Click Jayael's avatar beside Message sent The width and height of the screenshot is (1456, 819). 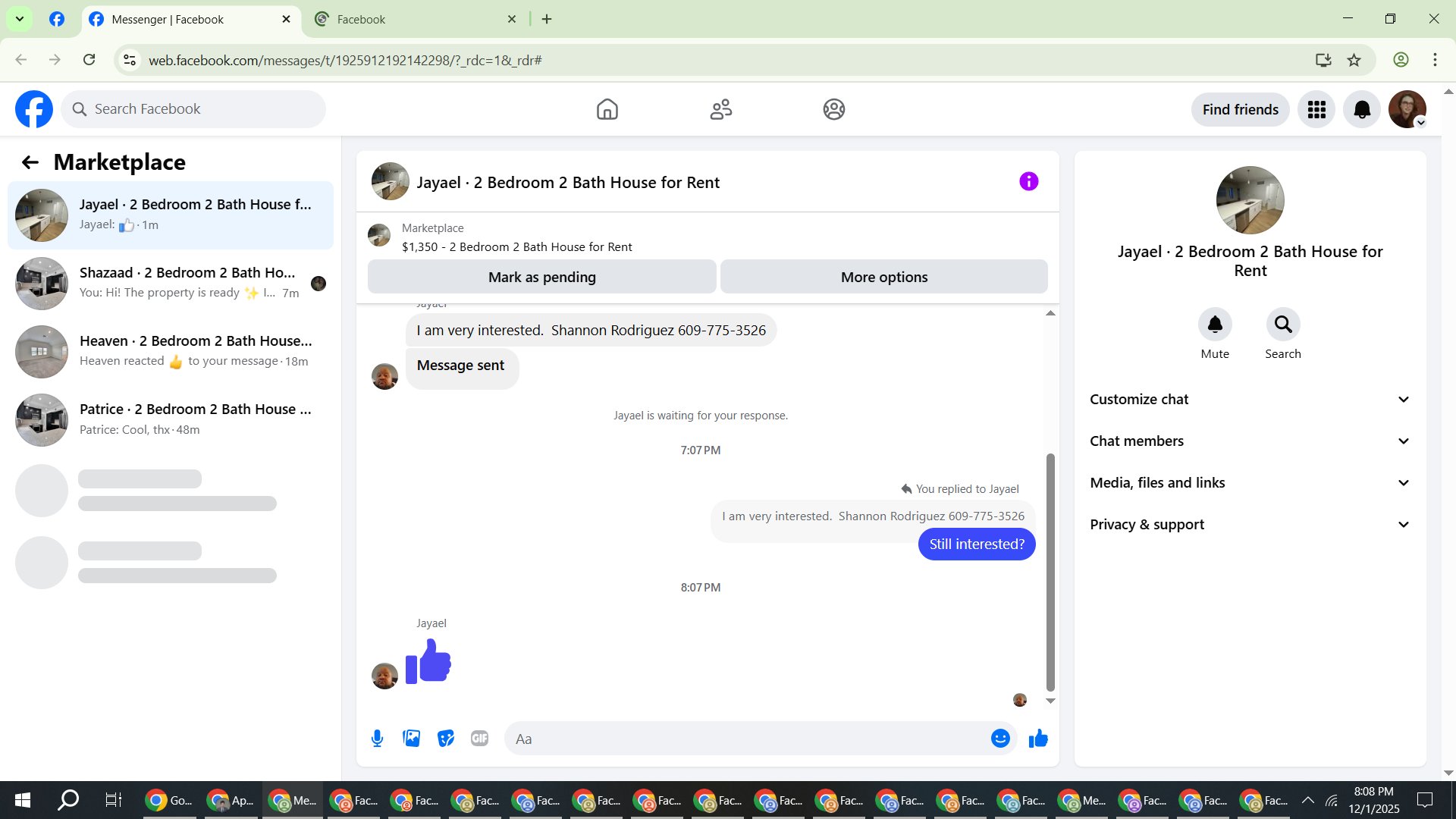coord(384,376)
